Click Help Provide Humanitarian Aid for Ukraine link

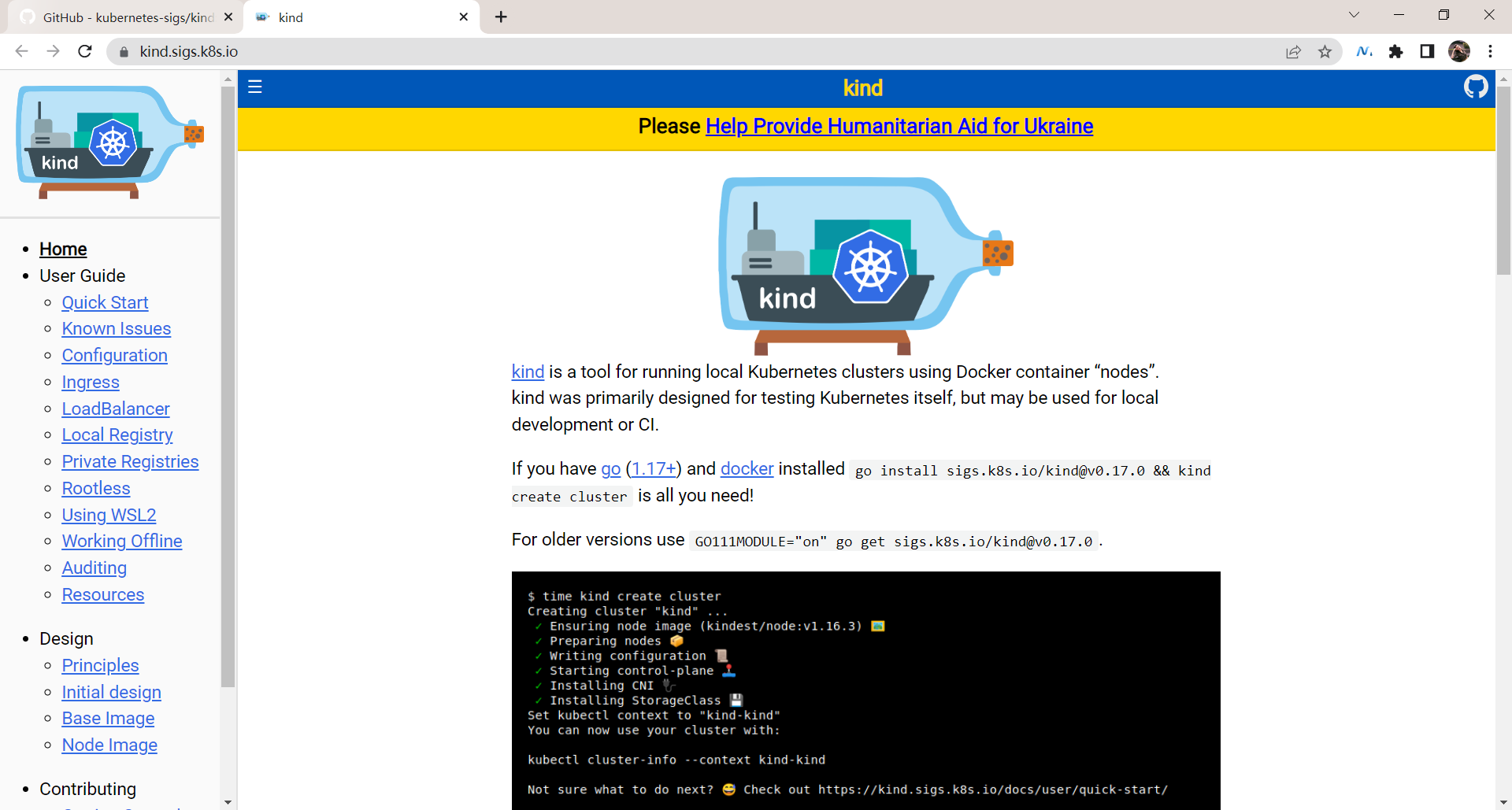pyautogui.click(x=899, y=127)
